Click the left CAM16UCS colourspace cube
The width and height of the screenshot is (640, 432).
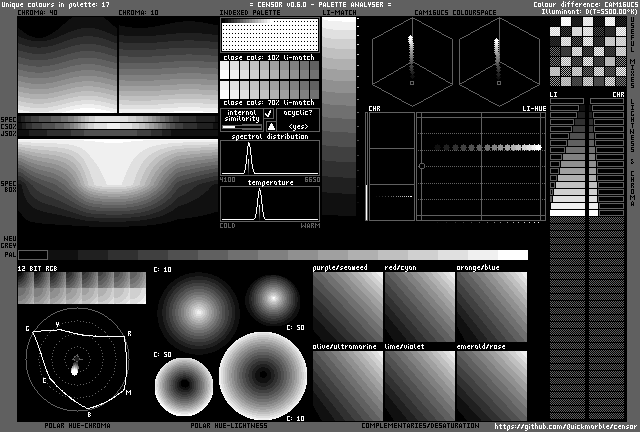[411, 61]
